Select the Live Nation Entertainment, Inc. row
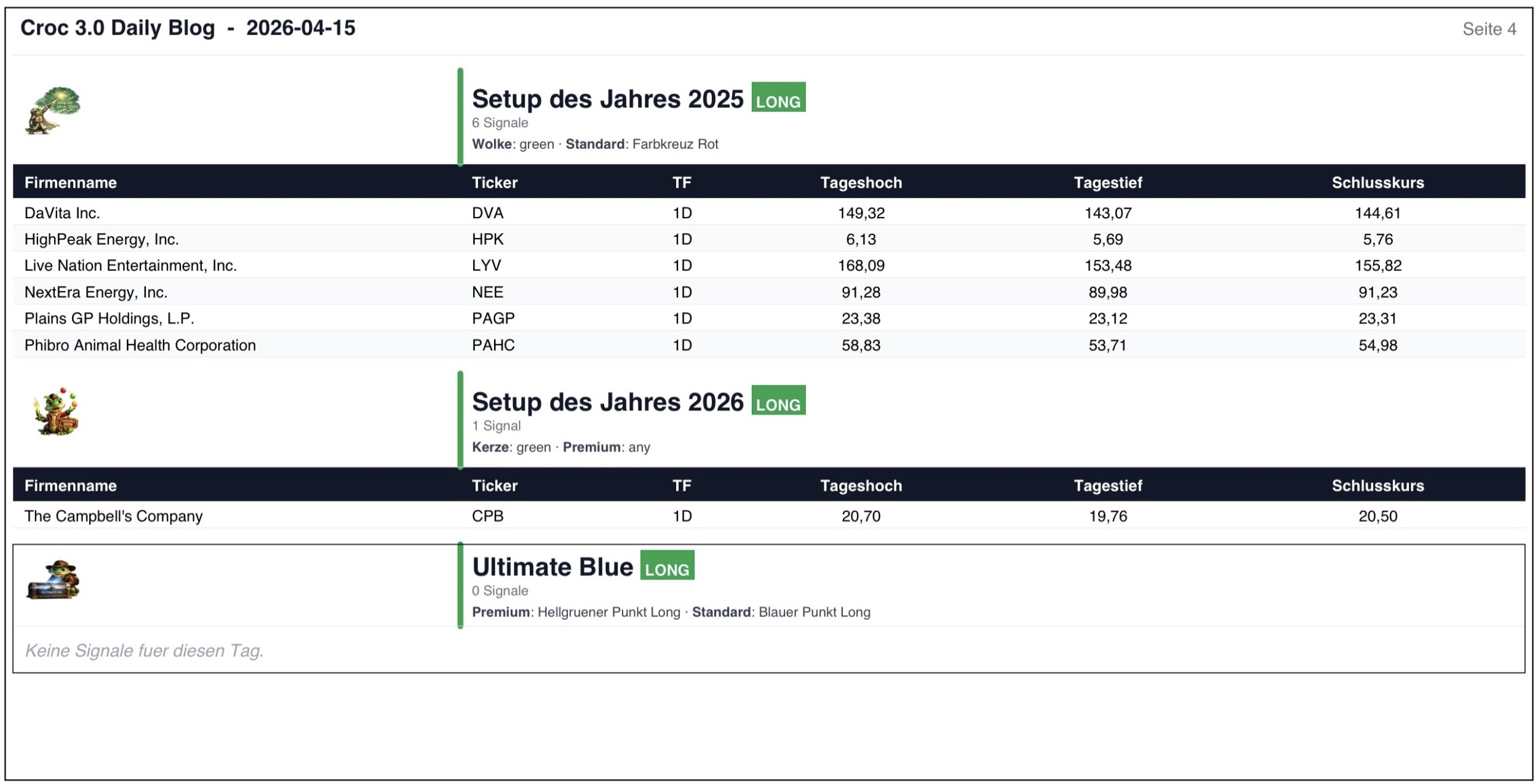The image size is (1538, 784). [130, 266]
